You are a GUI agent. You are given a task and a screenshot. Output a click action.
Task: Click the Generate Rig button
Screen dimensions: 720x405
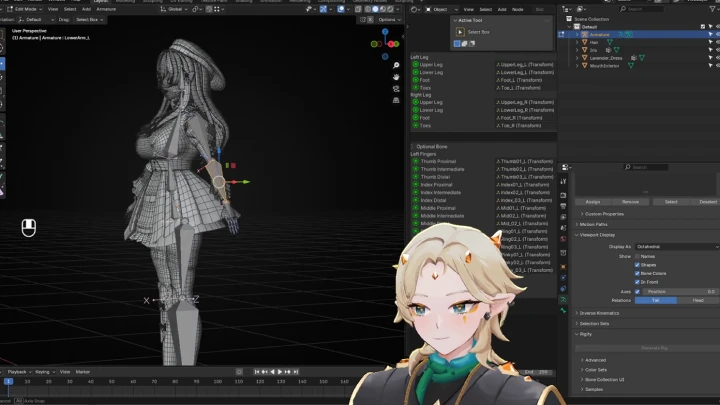coord(654,348)
